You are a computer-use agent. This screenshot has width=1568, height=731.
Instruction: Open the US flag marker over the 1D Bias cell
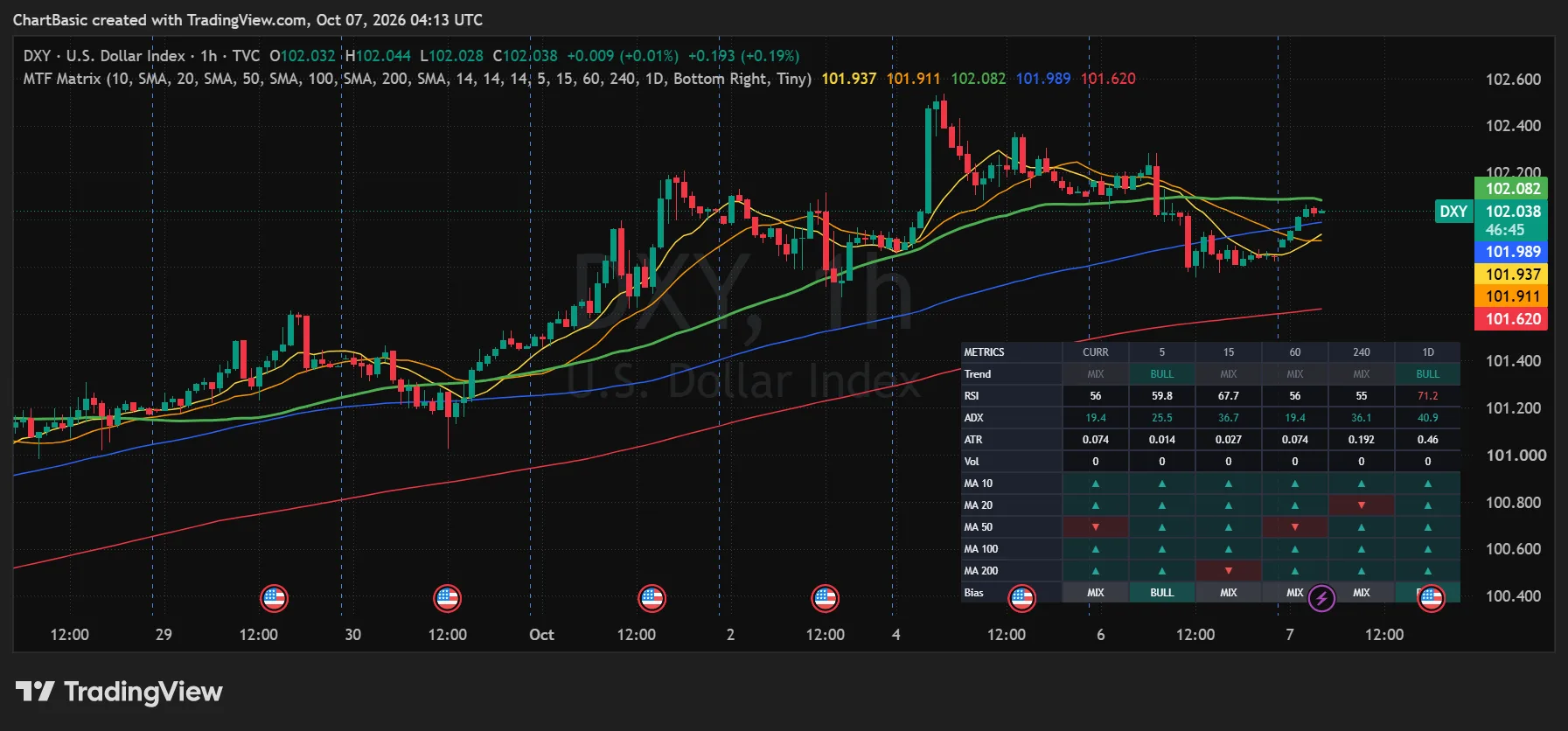[1431, 599]
